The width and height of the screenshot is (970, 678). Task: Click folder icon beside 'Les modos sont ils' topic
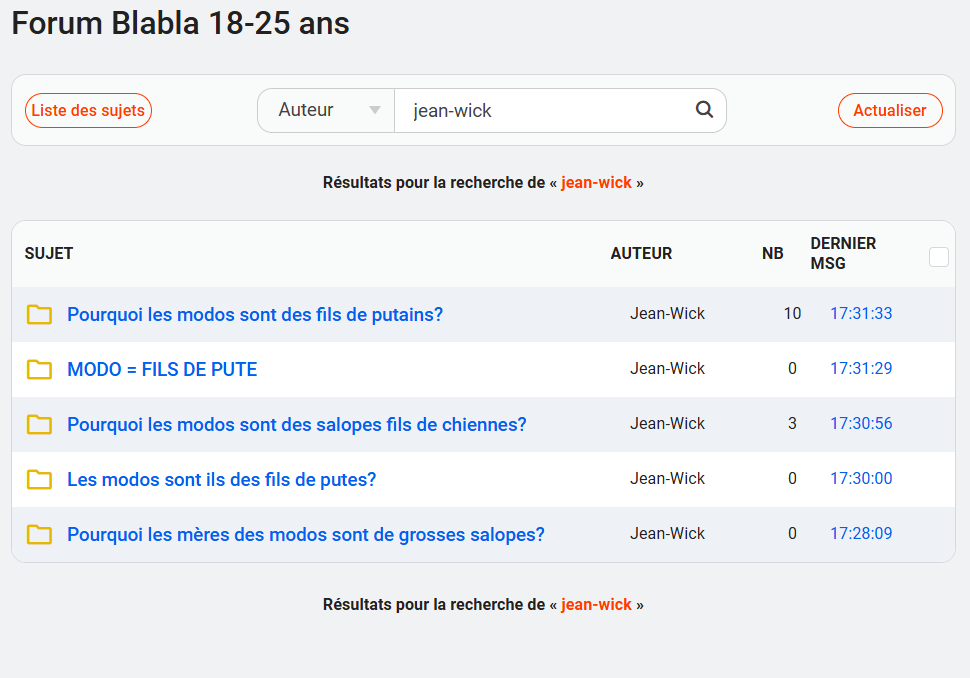39,479
